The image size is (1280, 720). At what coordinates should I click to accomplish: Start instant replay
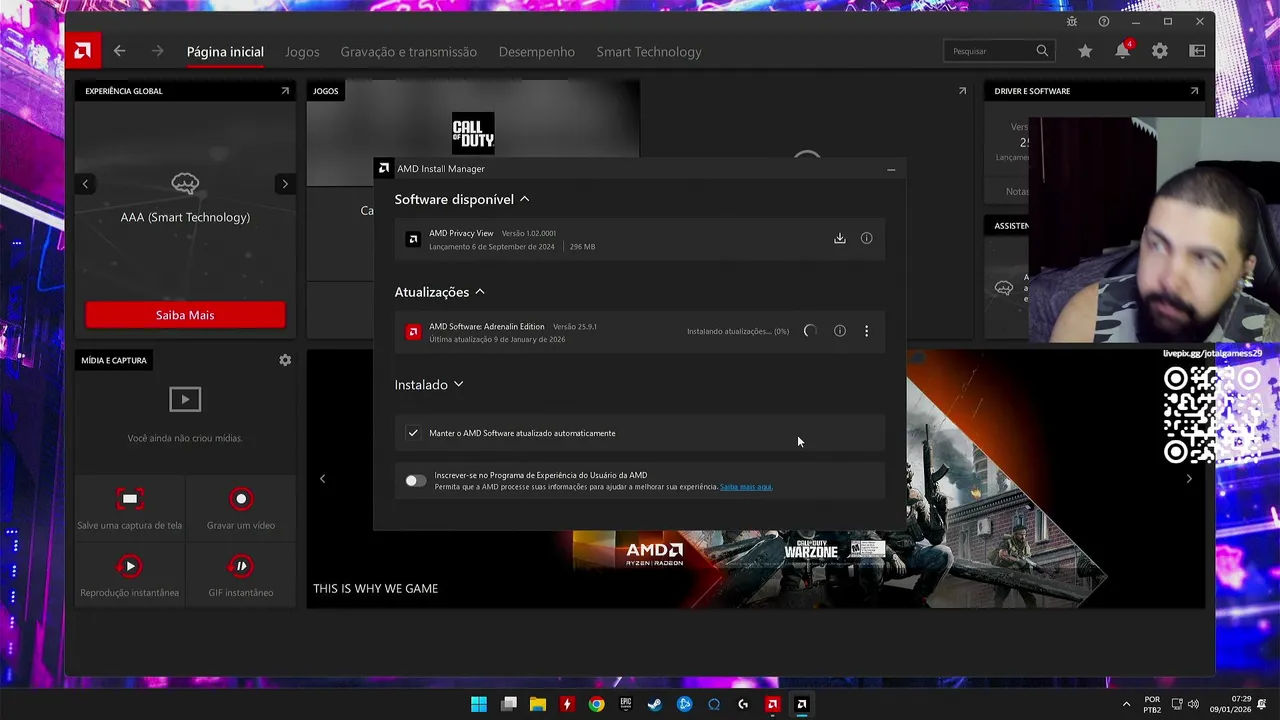pos(129,576)
